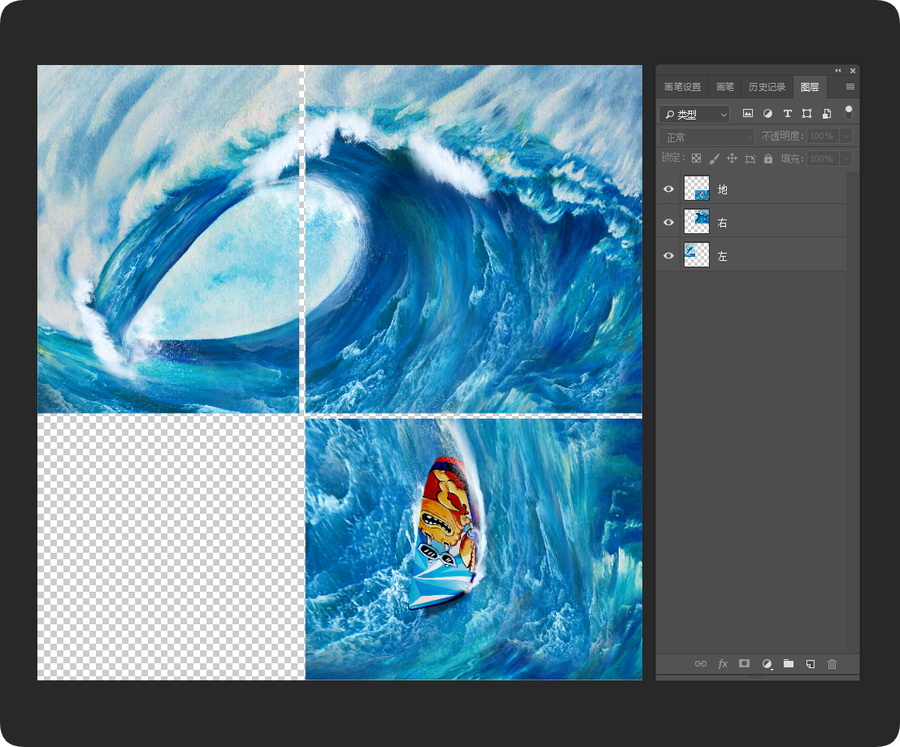Switch to the 画笔 tab

[x=725, y=87]
